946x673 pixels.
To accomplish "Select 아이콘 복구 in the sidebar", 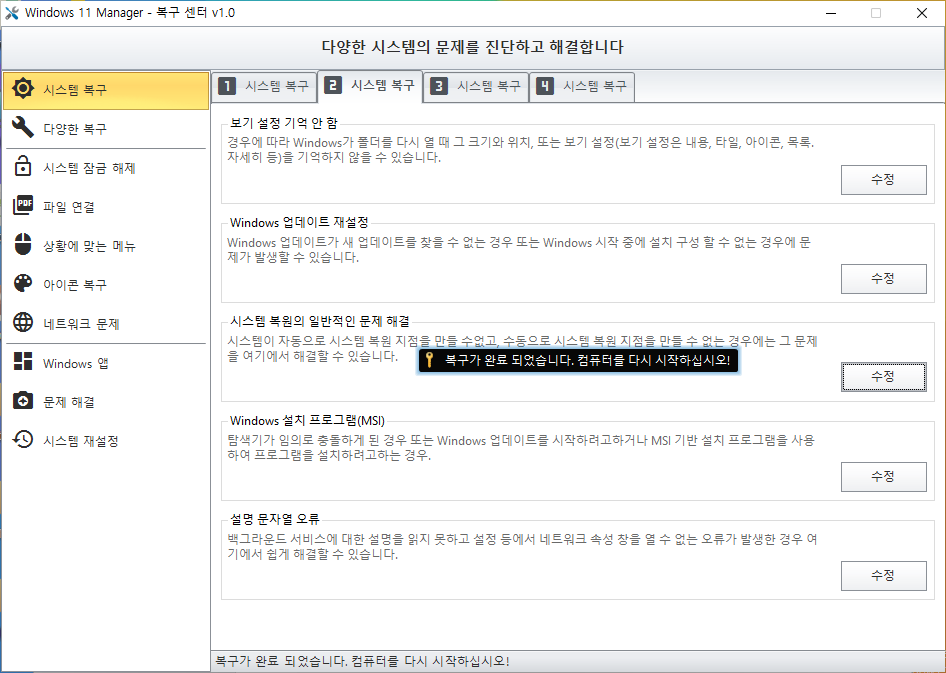I will (106, 284).
